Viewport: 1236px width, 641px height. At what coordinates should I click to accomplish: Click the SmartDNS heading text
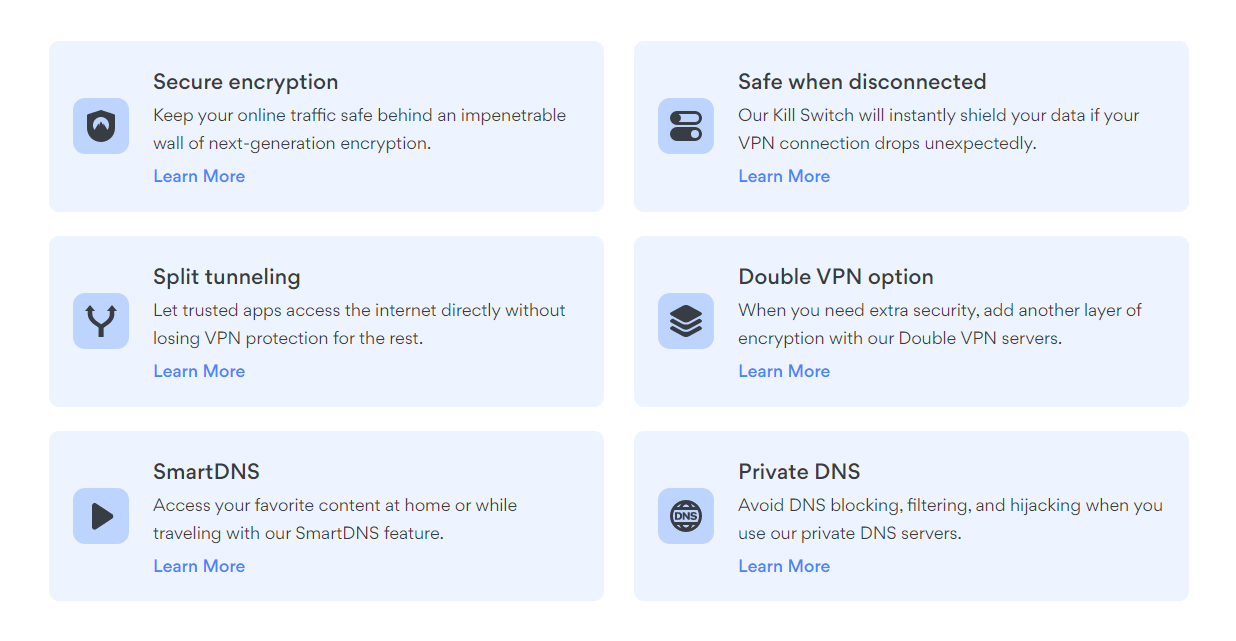click(206, 472)
